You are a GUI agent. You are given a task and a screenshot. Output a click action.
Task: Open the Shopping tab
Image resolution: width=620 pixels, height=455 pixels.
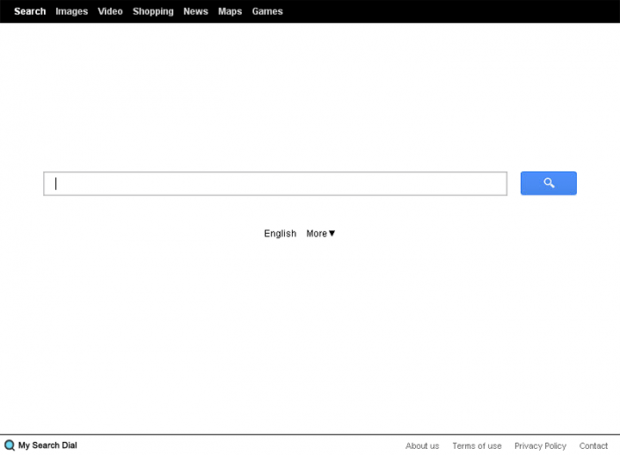click(x=153, y=11)
